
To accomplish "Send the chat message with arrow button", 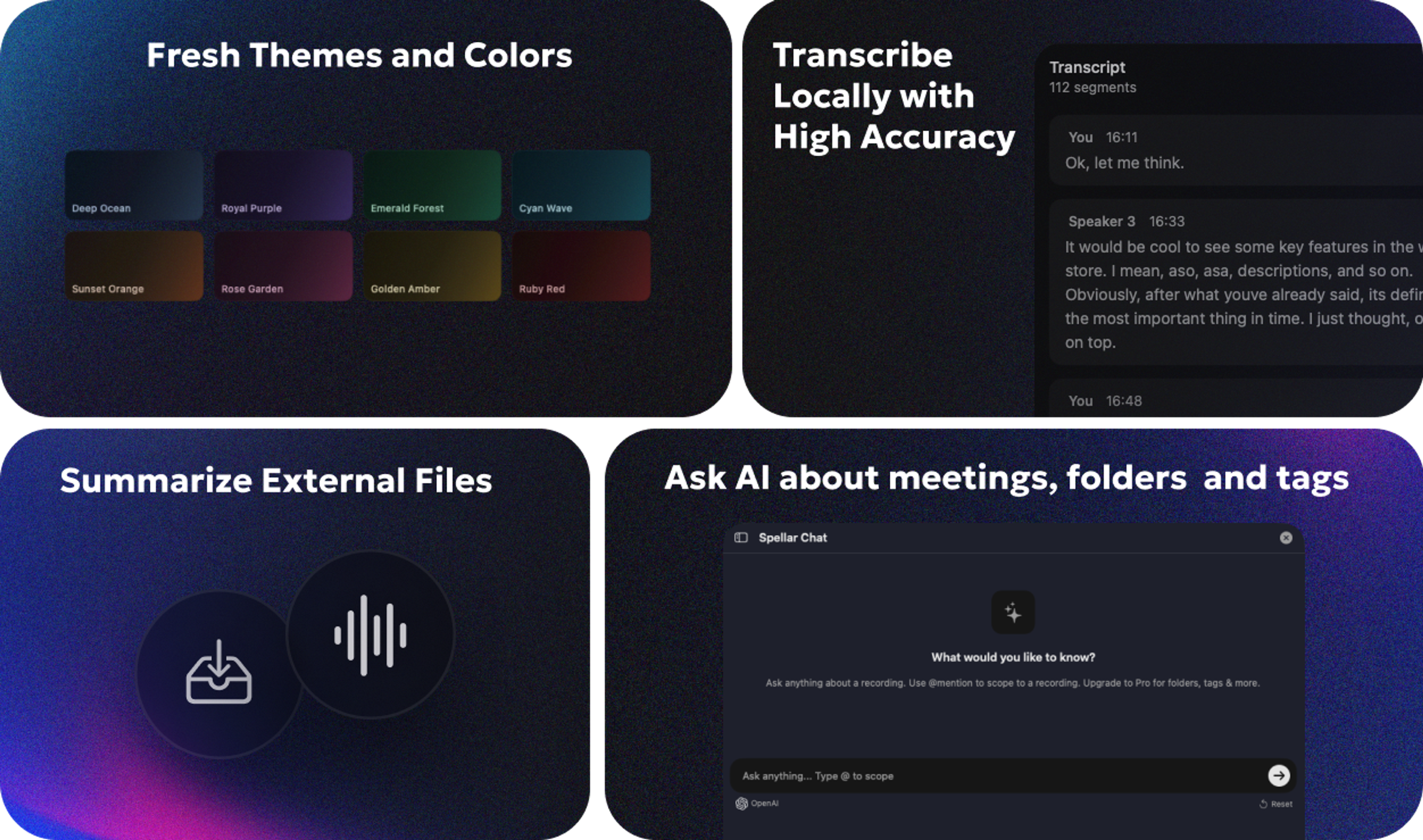I will 1279,776.
